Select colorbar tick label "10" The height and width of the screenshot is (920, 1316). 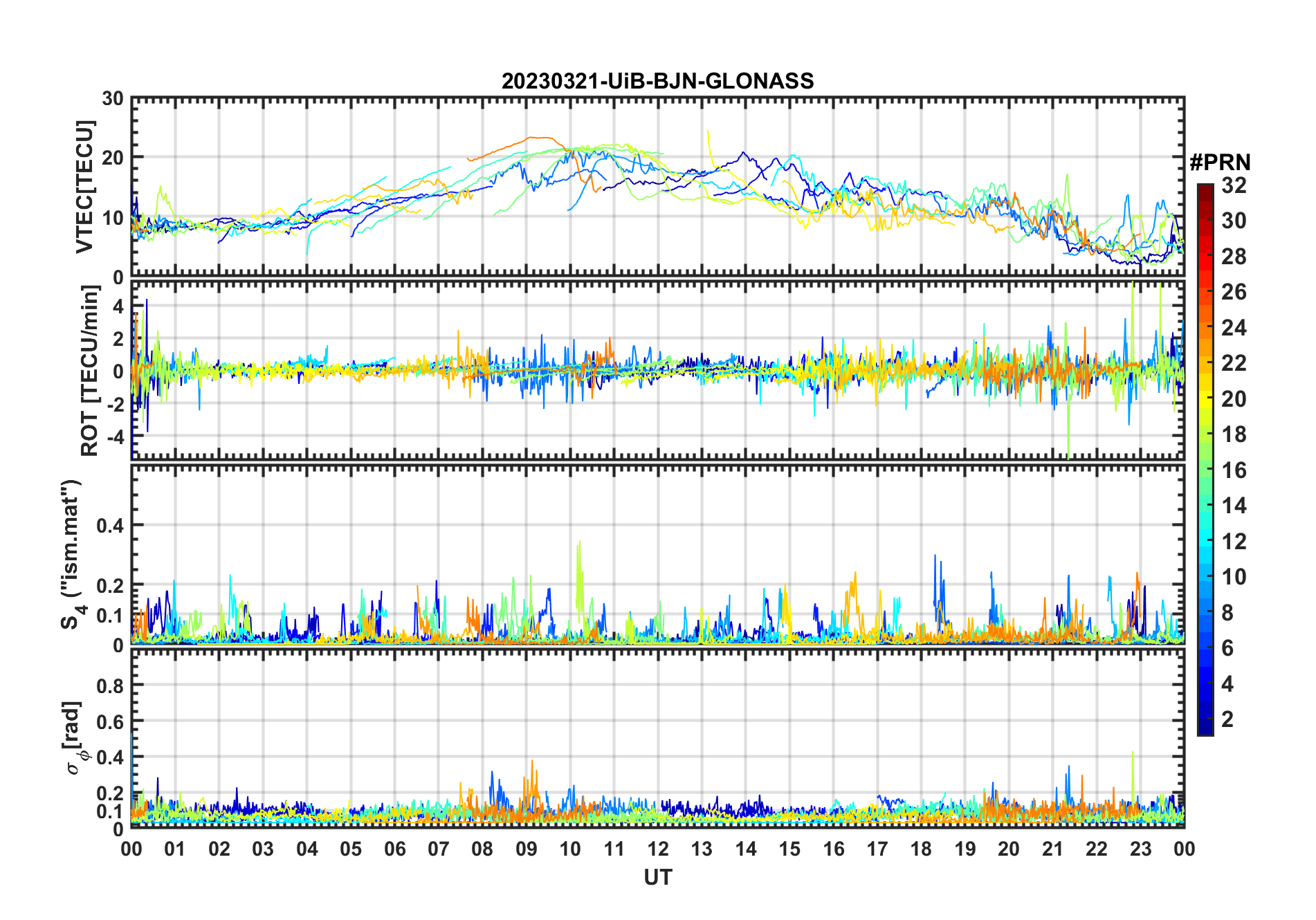click(x=1234, y=577)
